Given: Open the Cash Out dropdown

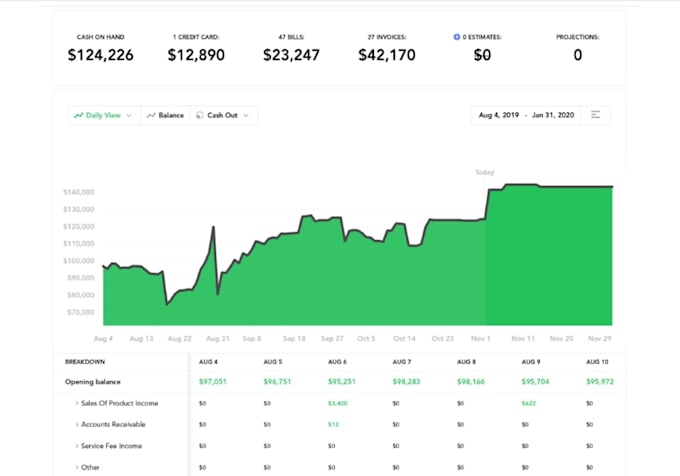Looking at the screenshot, I should pyautogui.click(x=223, y=115).
